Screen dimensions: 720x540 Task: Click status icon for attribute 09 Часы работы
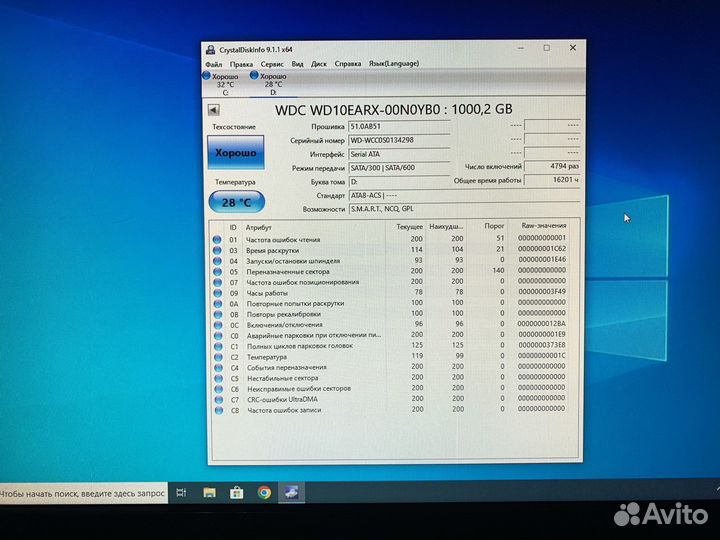[218, 293]
